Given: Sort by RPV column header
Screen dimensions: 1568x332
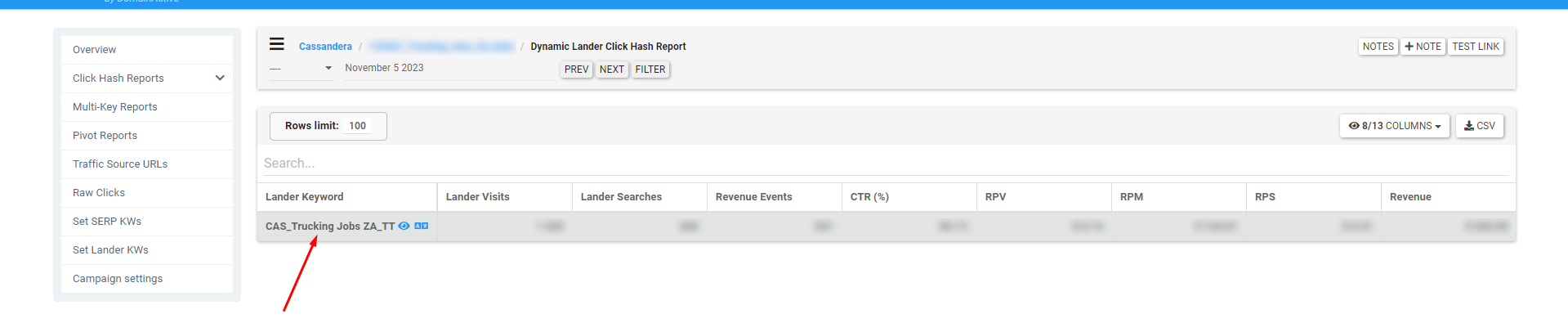Looking at the screenshot, I should click(x=1044, y=197).
